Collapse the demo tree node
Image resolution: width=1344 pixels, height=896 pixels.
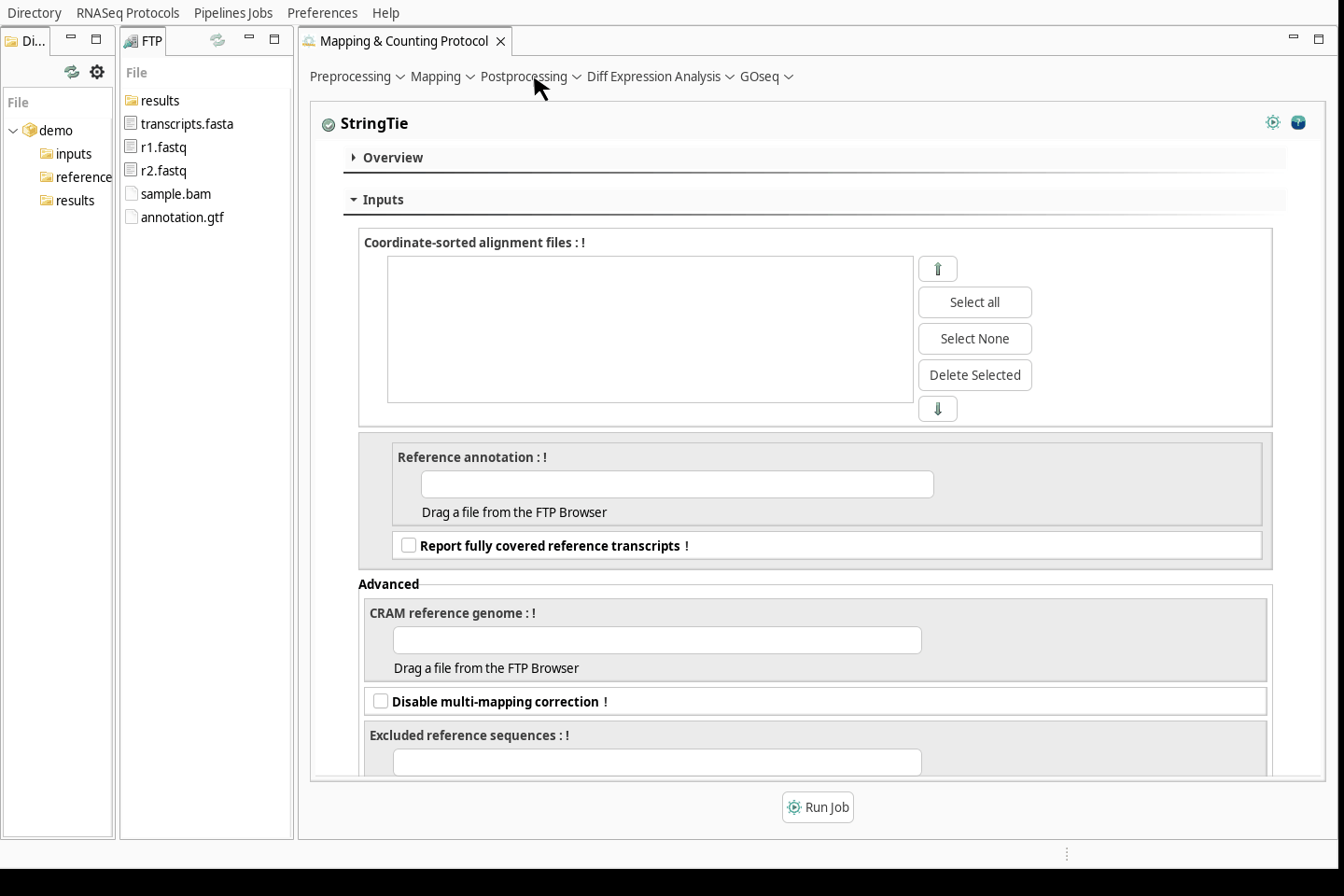click(x=13, y=131)
